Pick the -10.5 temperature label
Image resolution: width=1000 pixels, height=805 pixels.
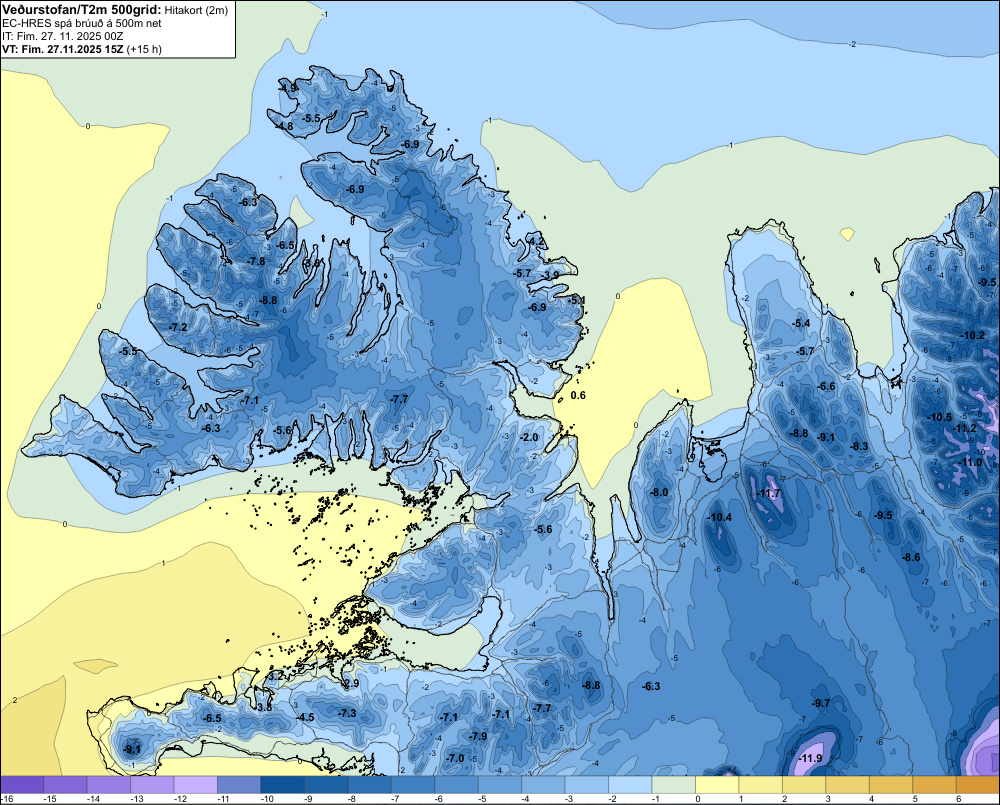(940, 418)
